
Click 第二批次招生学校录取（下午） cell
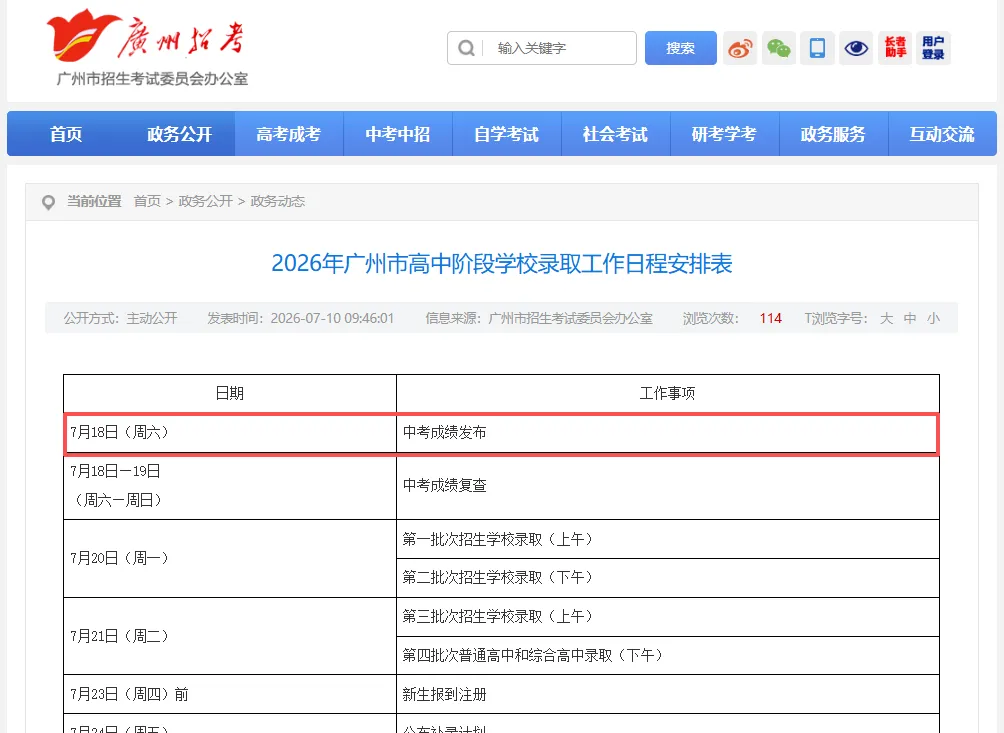pos(668,577)
